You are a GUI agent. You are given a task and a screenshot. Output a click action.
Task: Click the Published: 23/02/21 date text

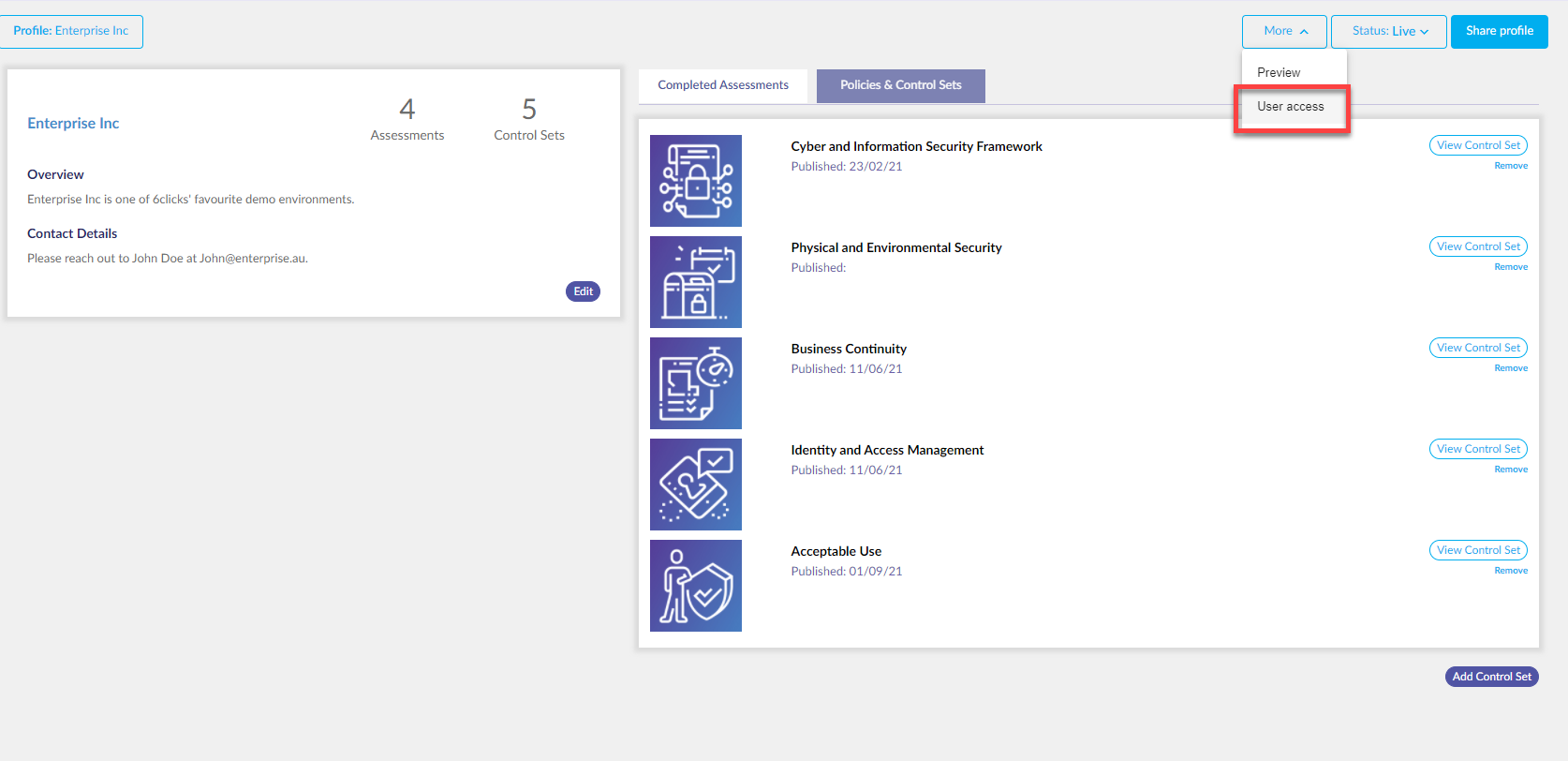(847, 167)
